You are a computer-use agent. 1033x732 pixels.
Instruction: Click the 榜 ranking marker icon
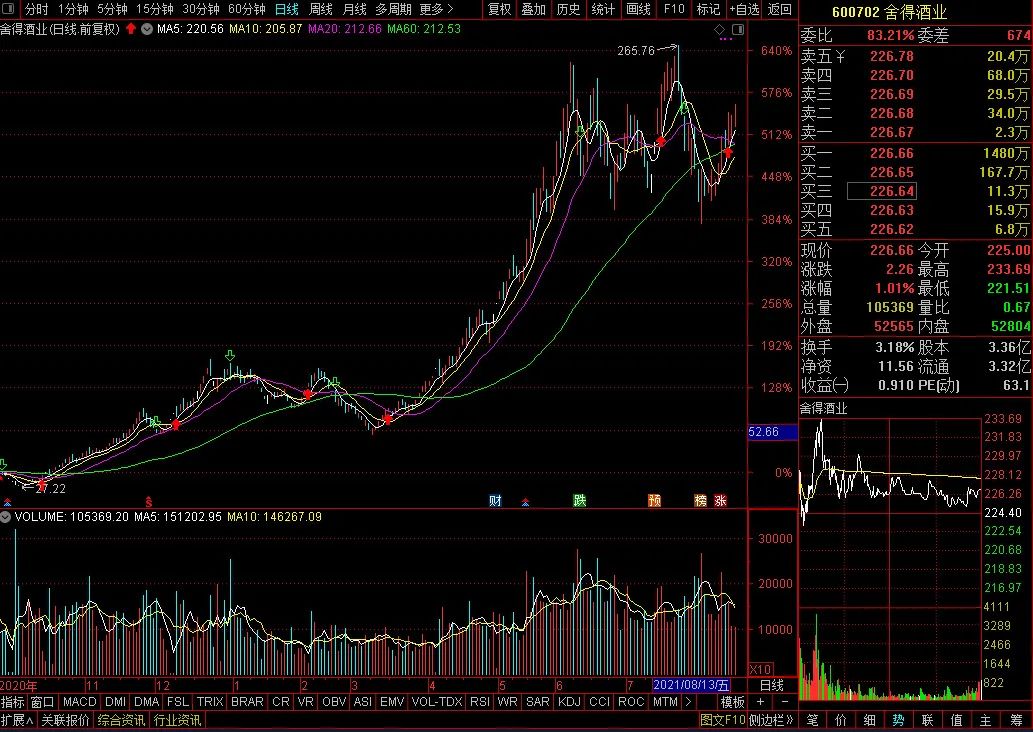(700, 501)
